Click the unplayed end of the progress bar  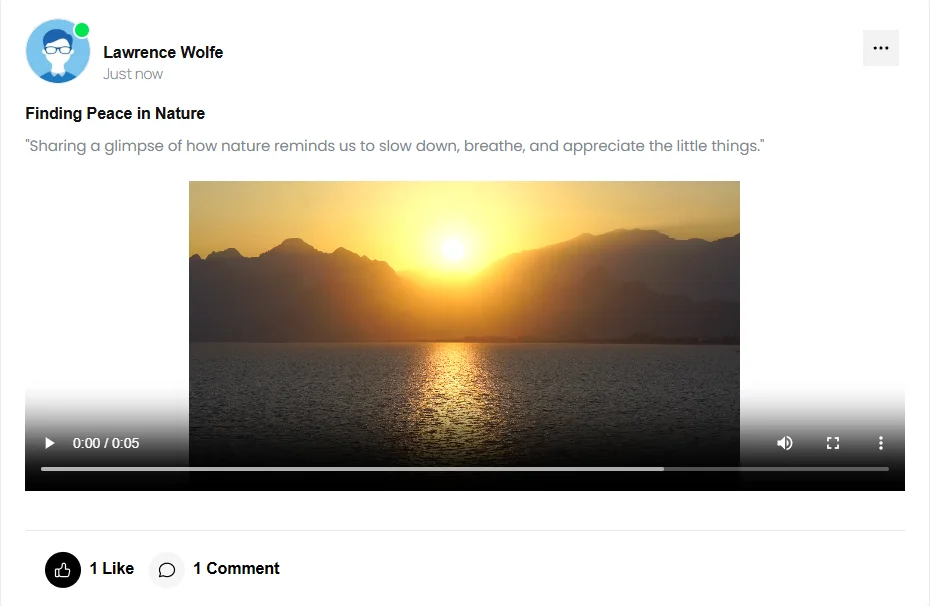click(776, 469)
